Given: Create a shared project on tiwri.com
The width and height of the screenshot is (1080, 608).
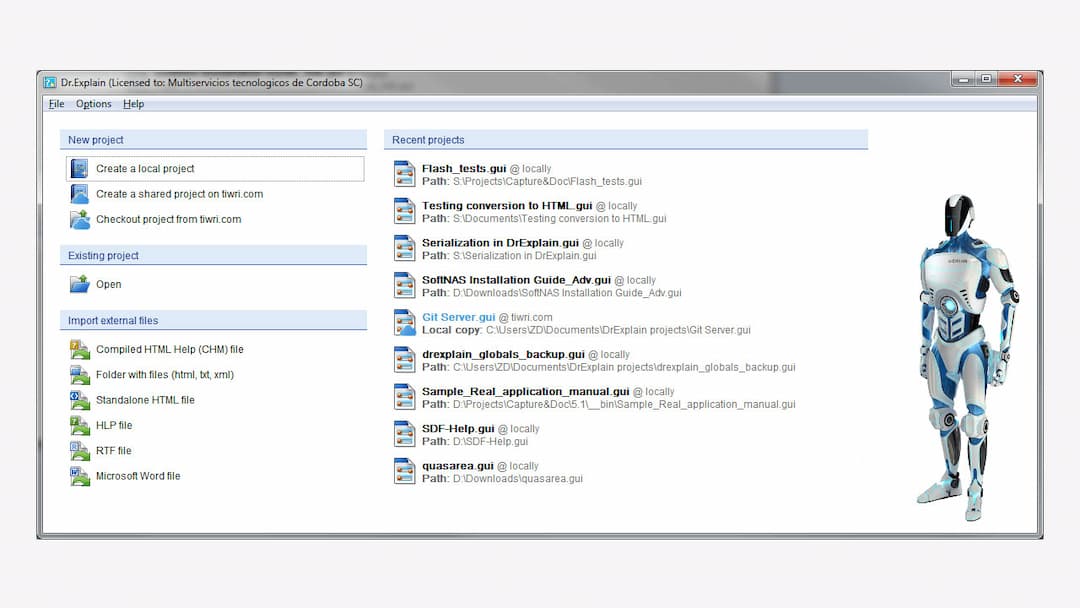Looking at the screenshot, I should click(179, 194).
